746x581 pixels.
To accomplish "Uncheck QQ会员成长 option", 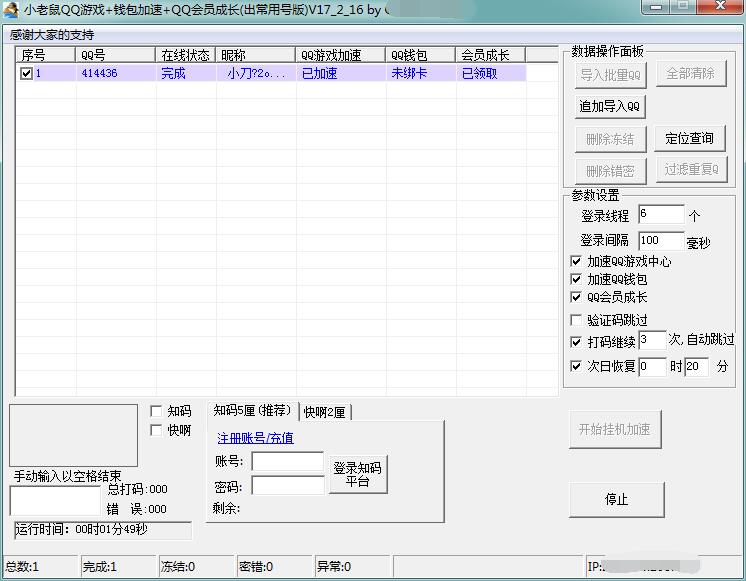I will (x=576, y=297).
